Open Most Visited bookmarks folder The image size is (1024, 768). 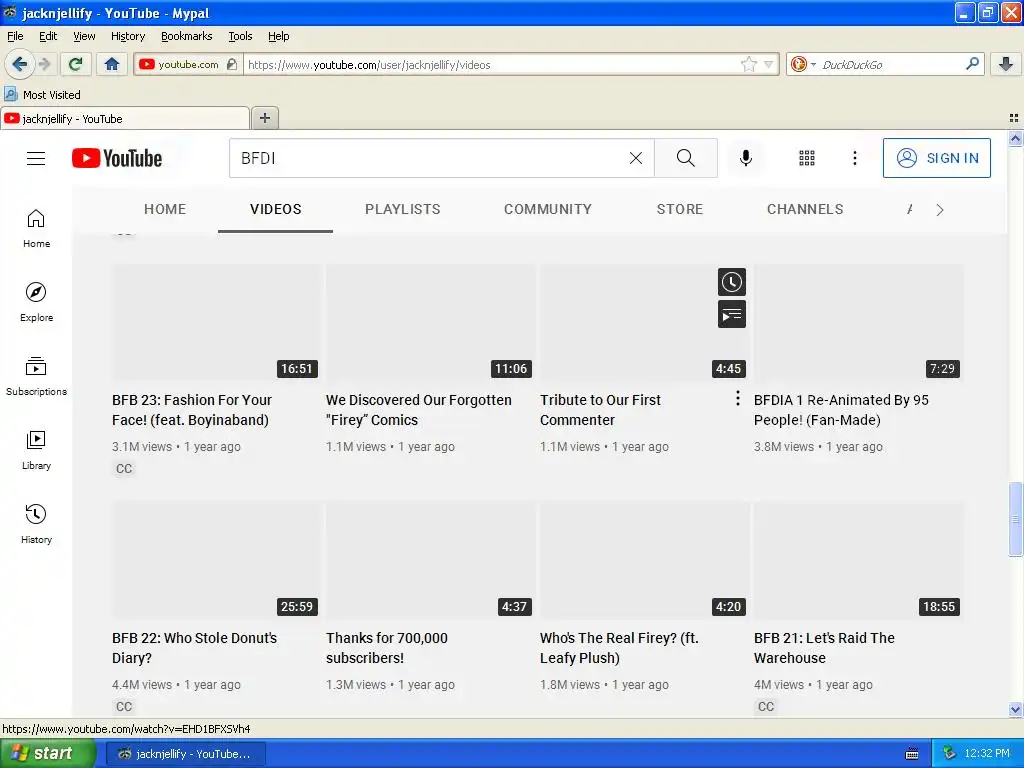pos(42,95)
